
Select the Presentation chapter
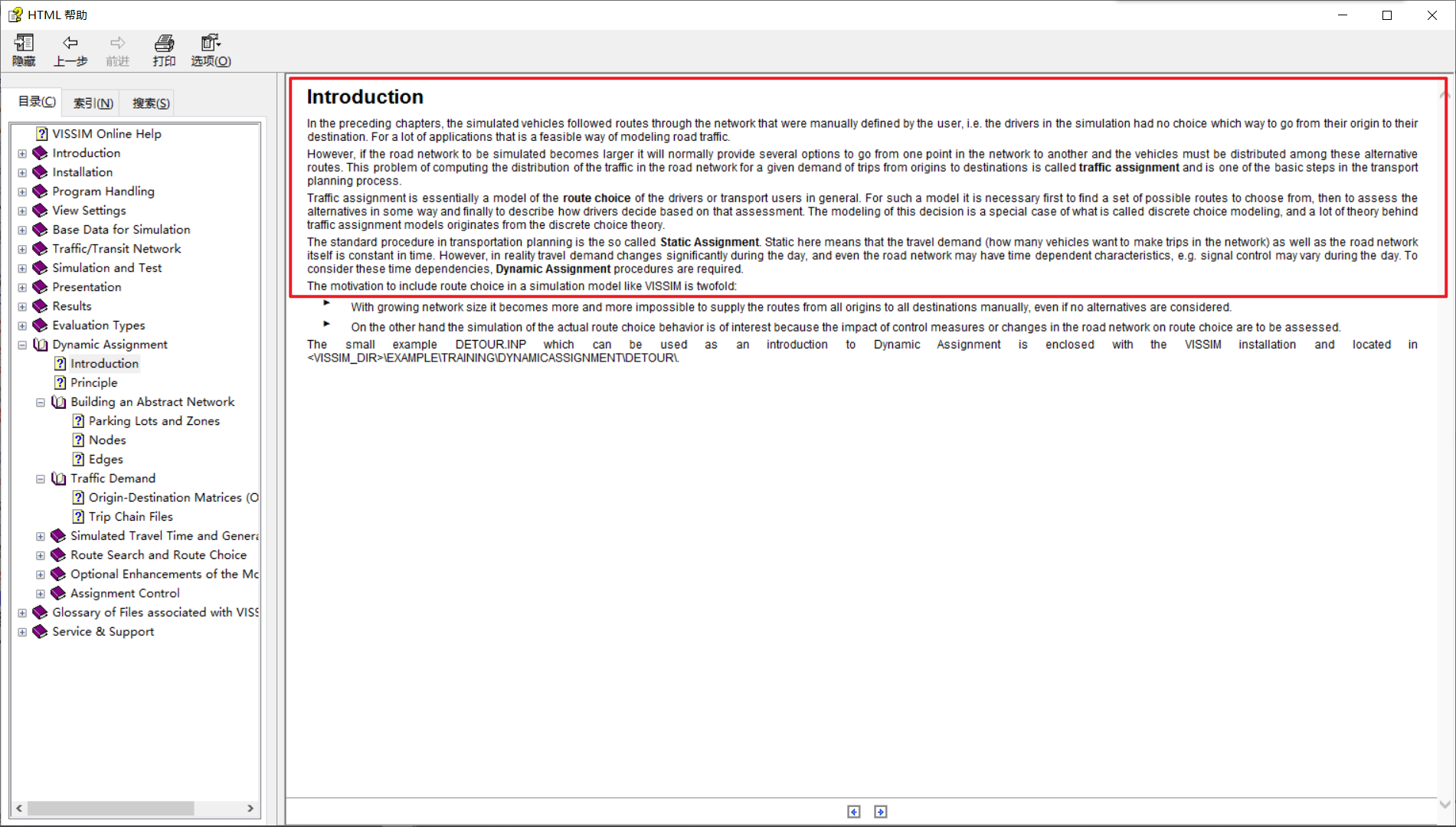87,287
